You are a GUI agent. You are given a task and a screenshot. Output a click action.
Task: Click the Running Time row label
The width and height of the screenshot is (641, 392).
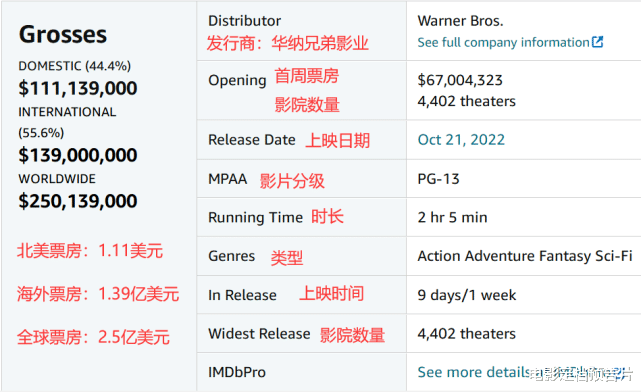[x=256, y=217]
